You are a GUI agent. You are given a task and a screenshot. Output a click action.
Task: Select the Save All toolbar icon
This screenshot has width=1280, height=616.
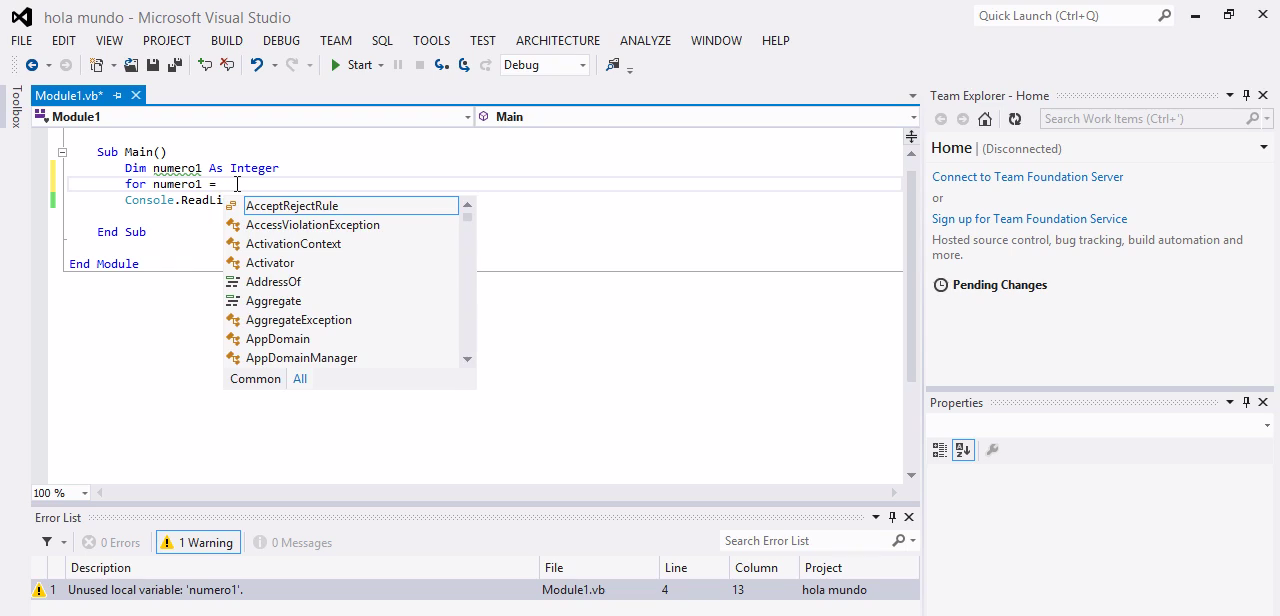click(174, 65)
